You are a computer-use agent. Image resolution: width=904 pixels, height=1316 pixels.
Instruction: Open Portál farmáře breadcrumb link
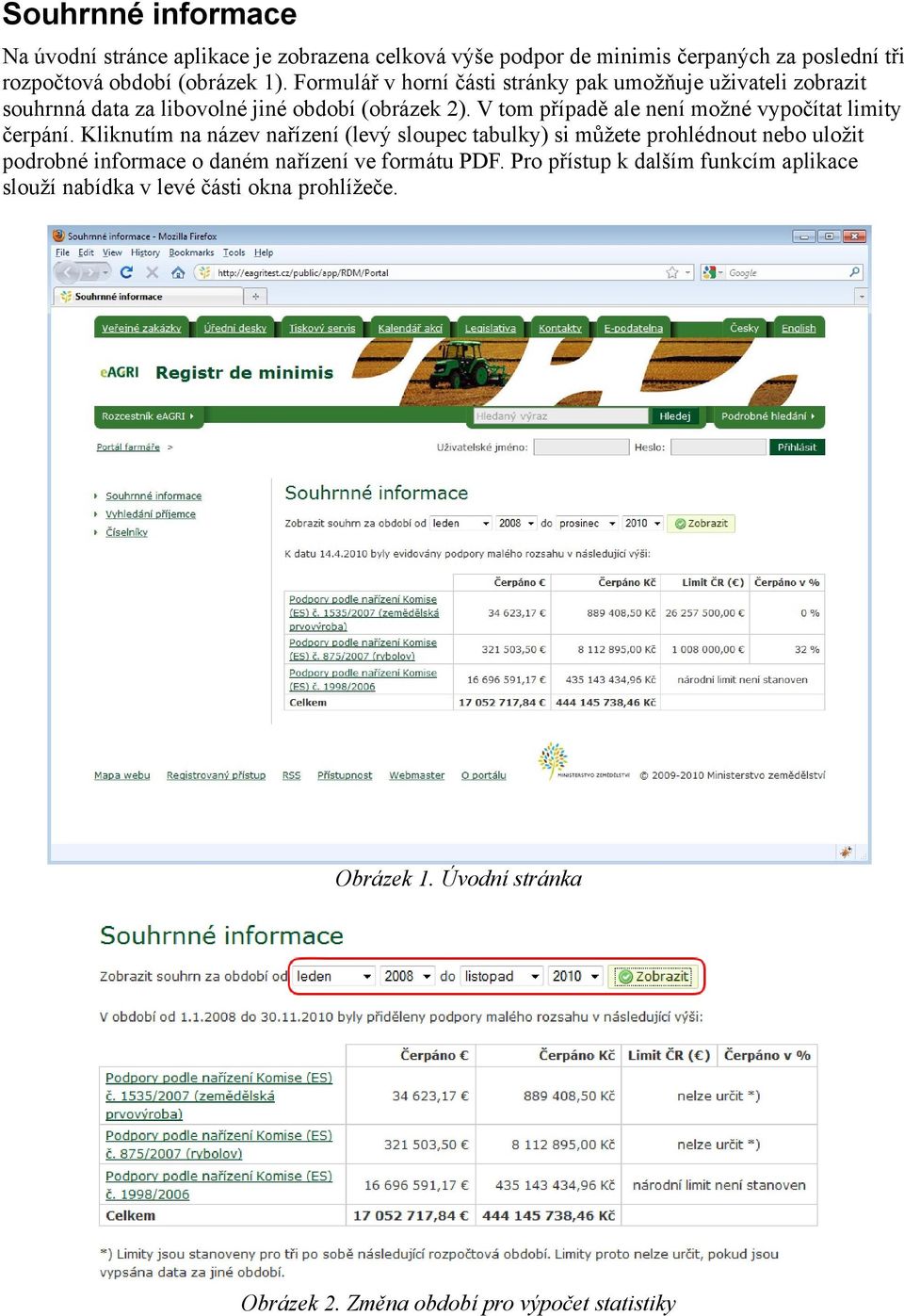point(128,447)
